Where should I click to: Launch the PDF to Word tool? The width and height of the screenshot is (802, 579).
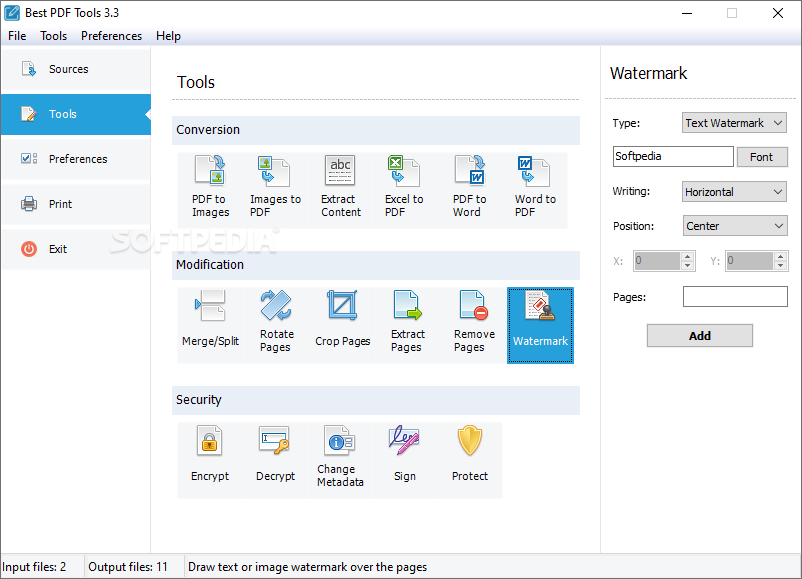pyautogui.click(x=470, y=190)
